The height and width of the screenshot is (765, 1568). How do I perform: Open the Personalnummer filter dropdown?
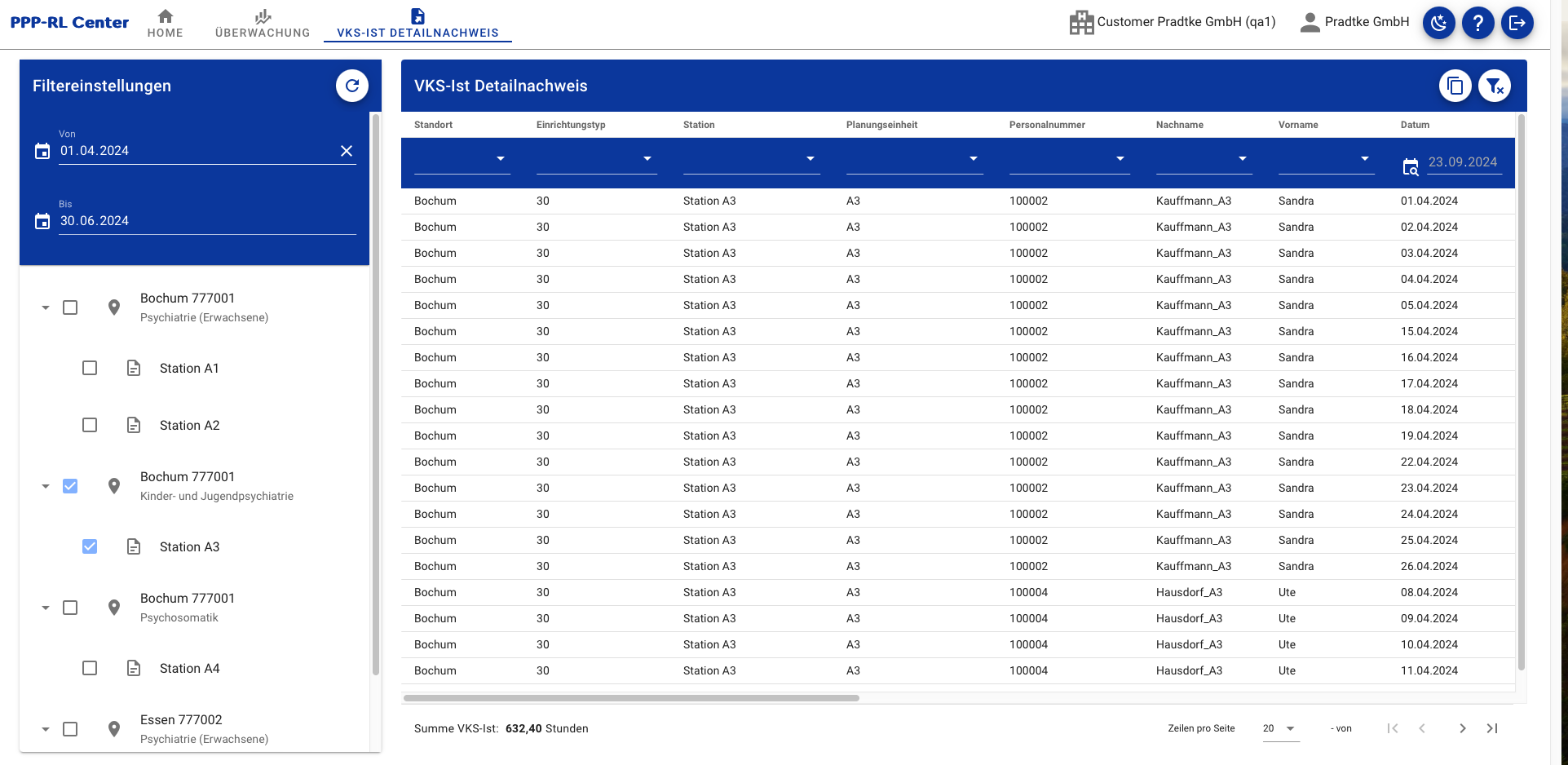1070,159
